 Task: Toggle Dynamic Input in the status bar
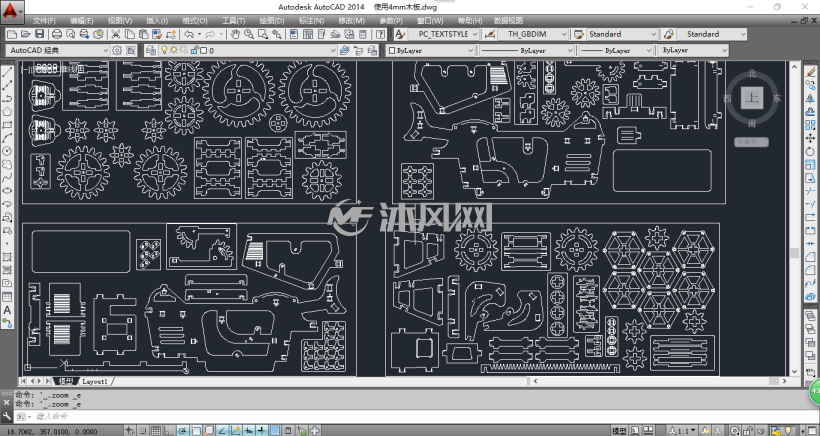pos(249,431)
